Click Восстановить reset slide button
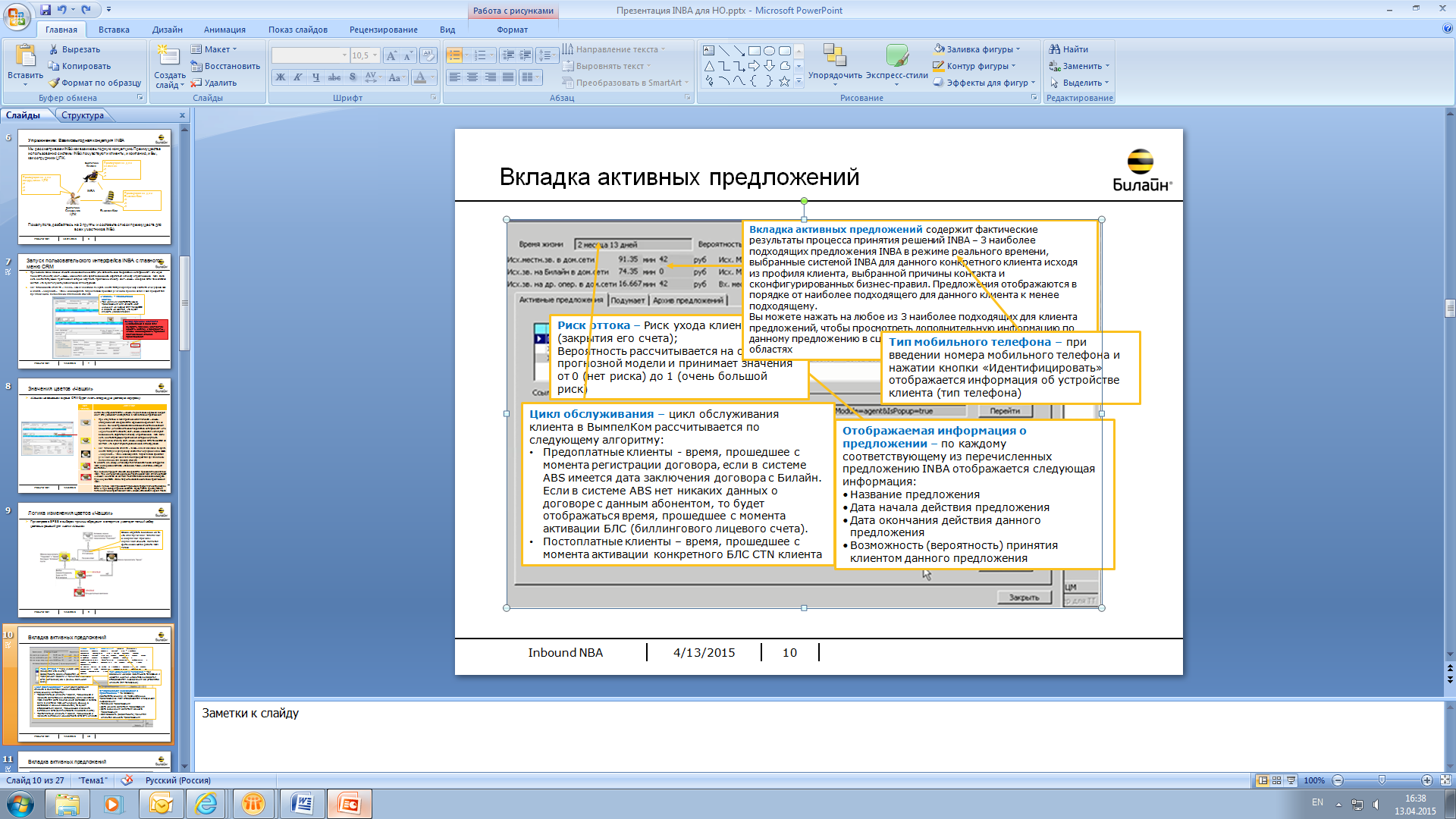Viewport: 1456px width, 819px height. pyautogui.click(x=225, y=66)
